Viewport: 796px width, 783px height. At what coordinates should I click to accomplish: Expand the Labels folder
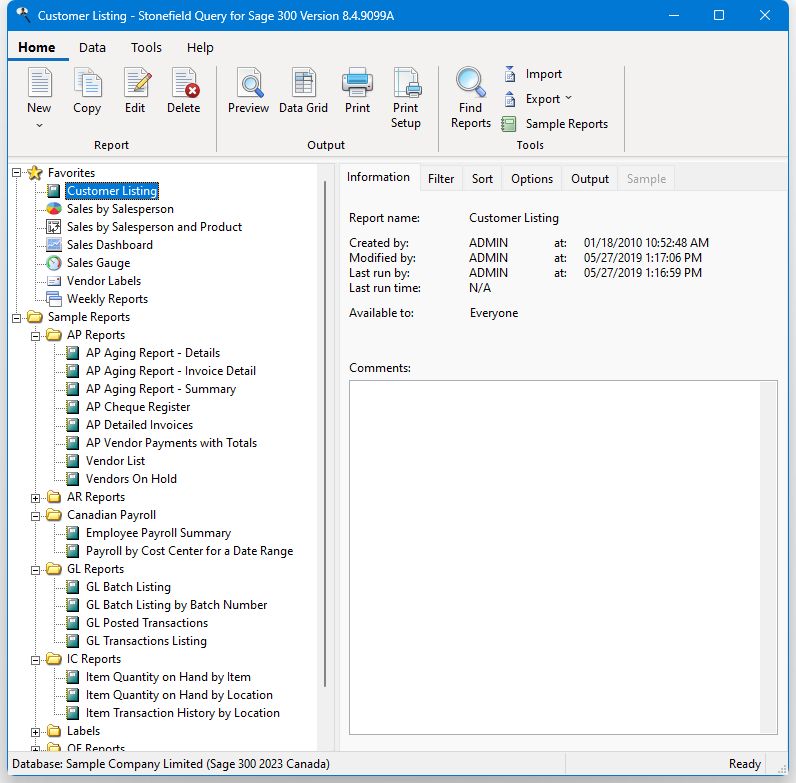[x=36, y=732]
